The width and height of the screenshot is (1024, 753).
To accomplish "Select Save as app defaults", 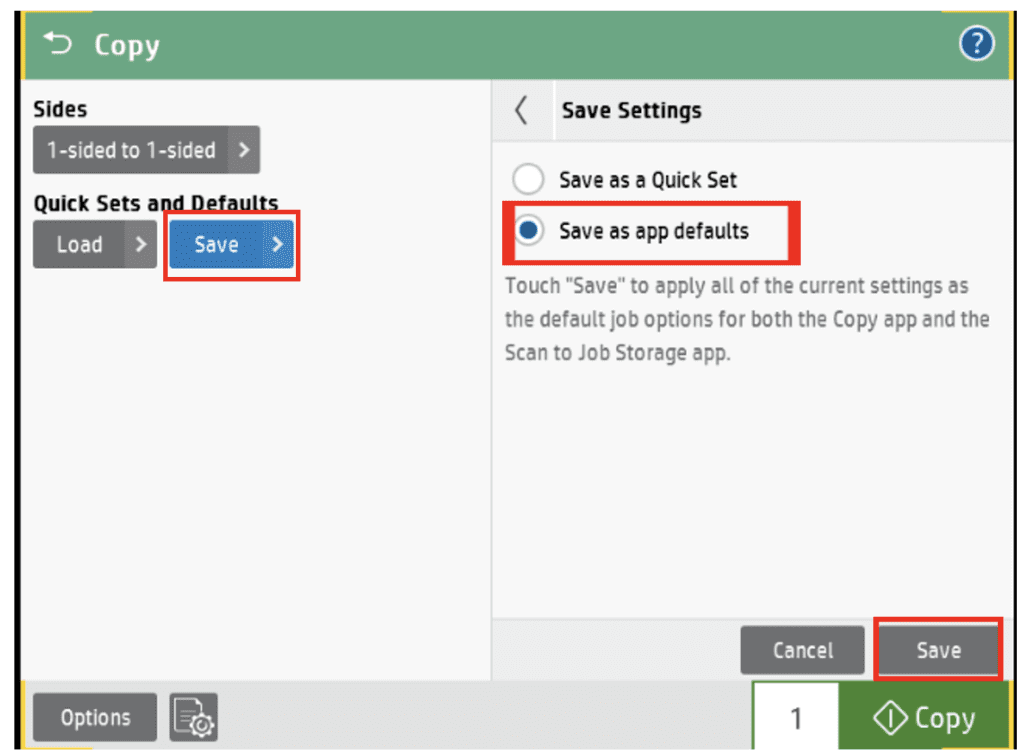I will click(x=528, y=230).
